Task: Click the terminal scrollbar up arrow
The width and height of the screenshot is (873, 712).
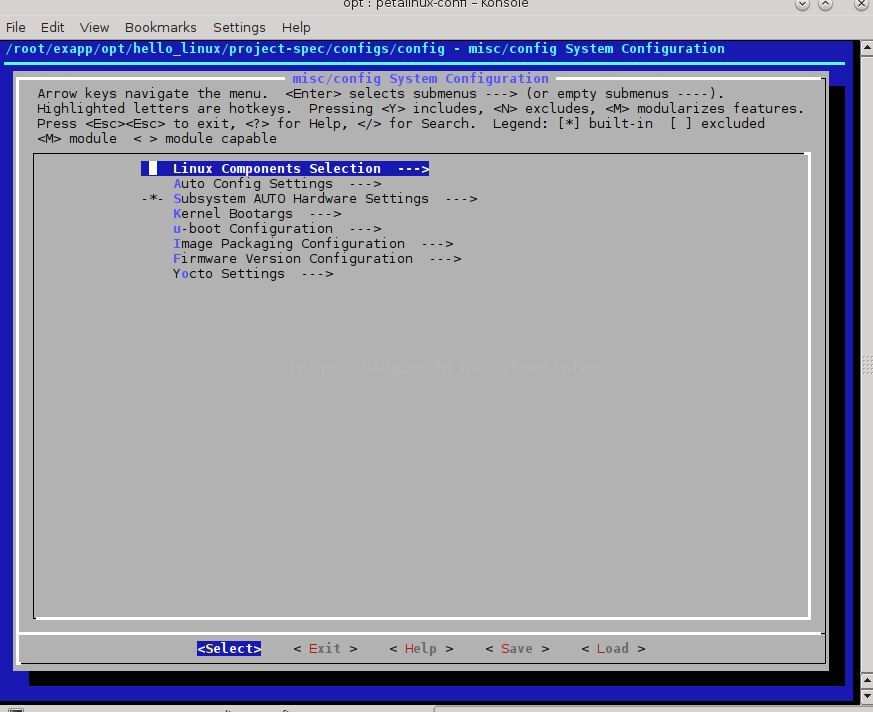Action: [867, 48]
